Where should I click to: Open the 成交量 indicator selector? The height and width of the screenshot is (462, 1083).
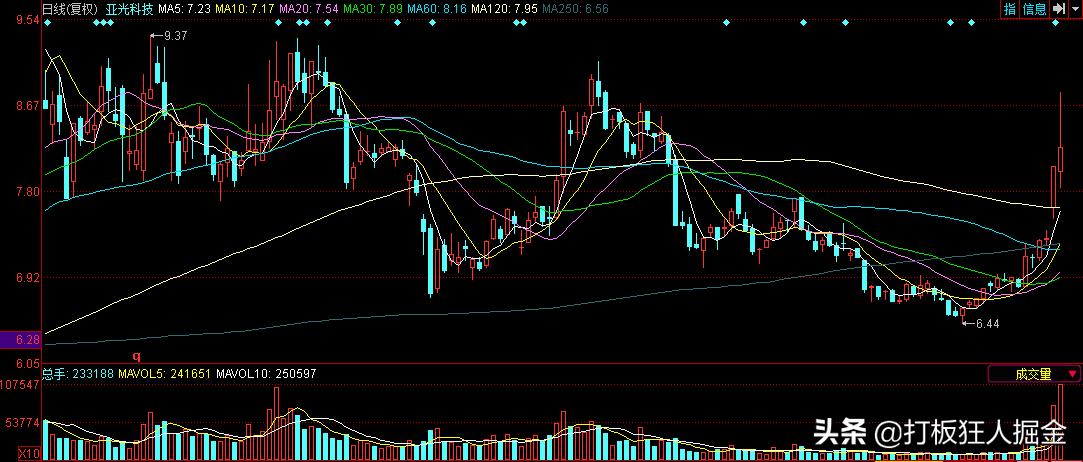point(1033,374)
